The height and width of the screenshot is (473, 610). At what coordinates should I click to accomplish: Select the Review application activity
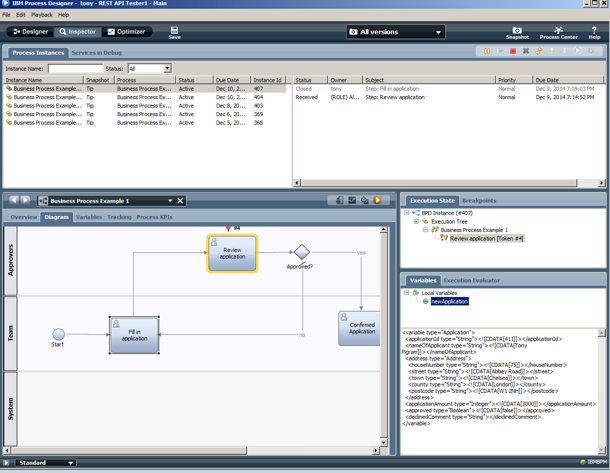pos(232,253)
